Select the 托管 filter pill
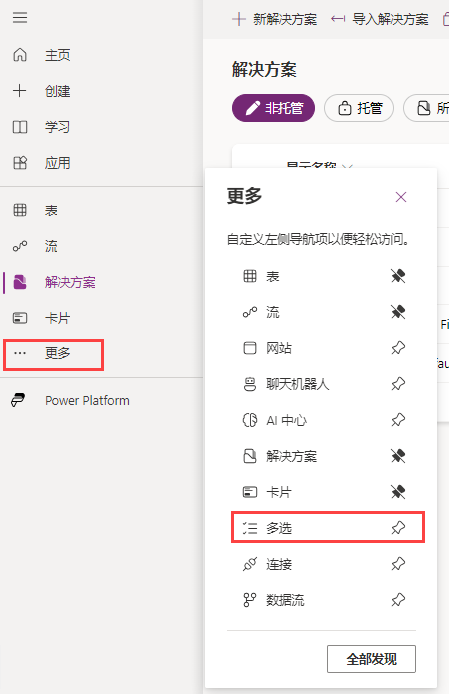 point(359,108)
